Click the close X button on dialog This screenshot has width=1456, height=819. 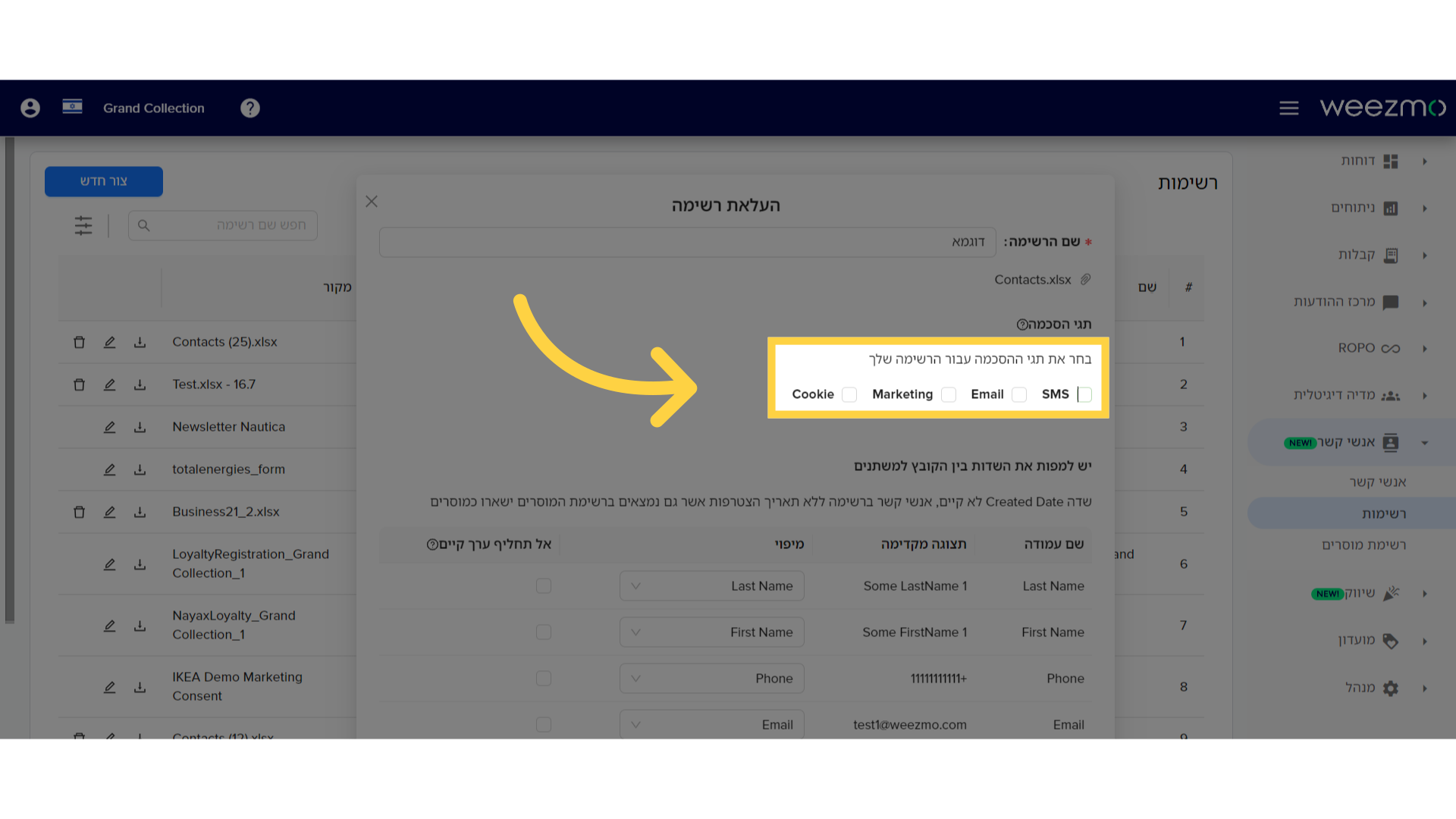371,201
